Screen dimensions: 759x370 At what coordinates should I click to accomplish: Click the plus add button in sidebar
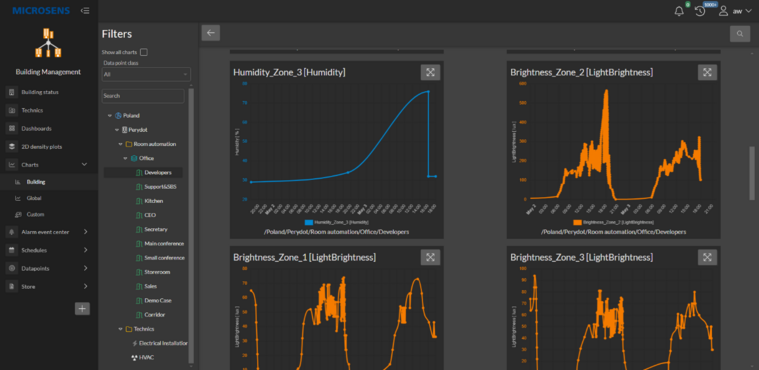click(82, 308)
